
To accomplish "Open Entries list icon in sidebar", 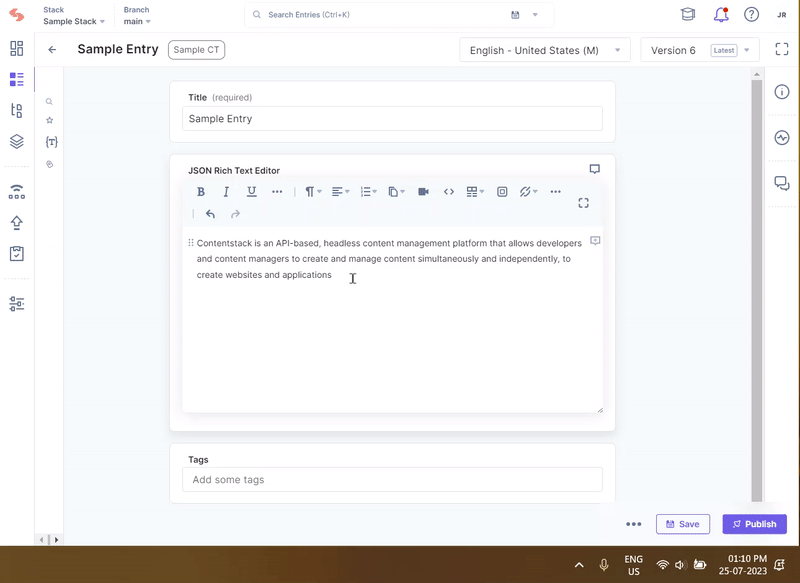I will coord(16,80).
